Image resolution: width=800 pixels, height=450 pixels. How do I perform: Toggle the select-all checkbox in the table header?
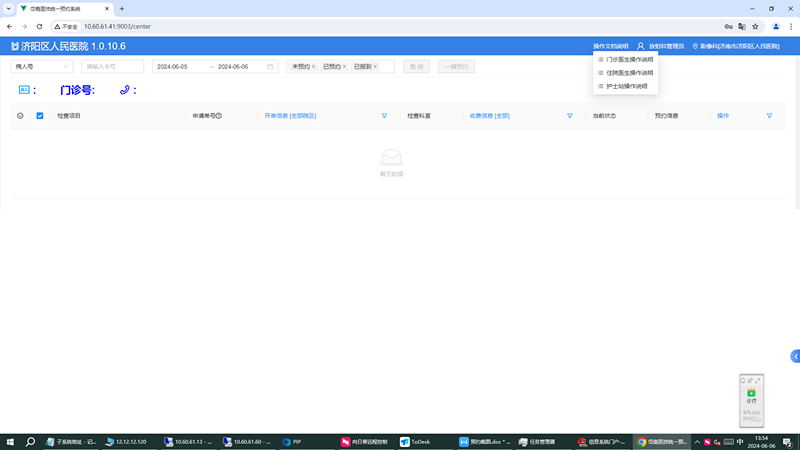(40, 116)
